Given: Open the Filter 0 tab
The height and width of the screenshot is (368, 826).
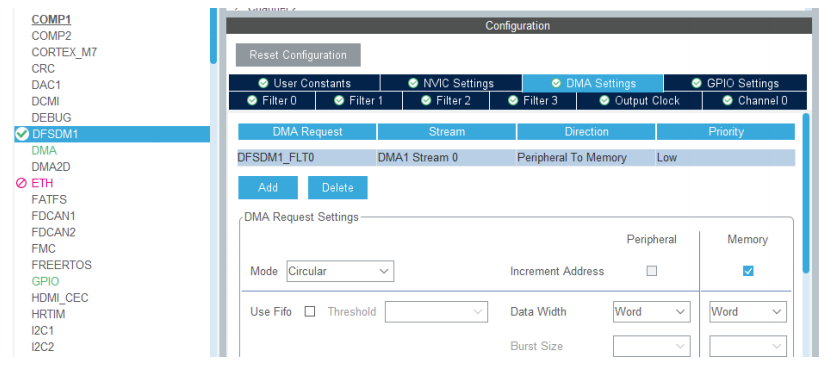Looking at the screenshot, I should [272, 101].
